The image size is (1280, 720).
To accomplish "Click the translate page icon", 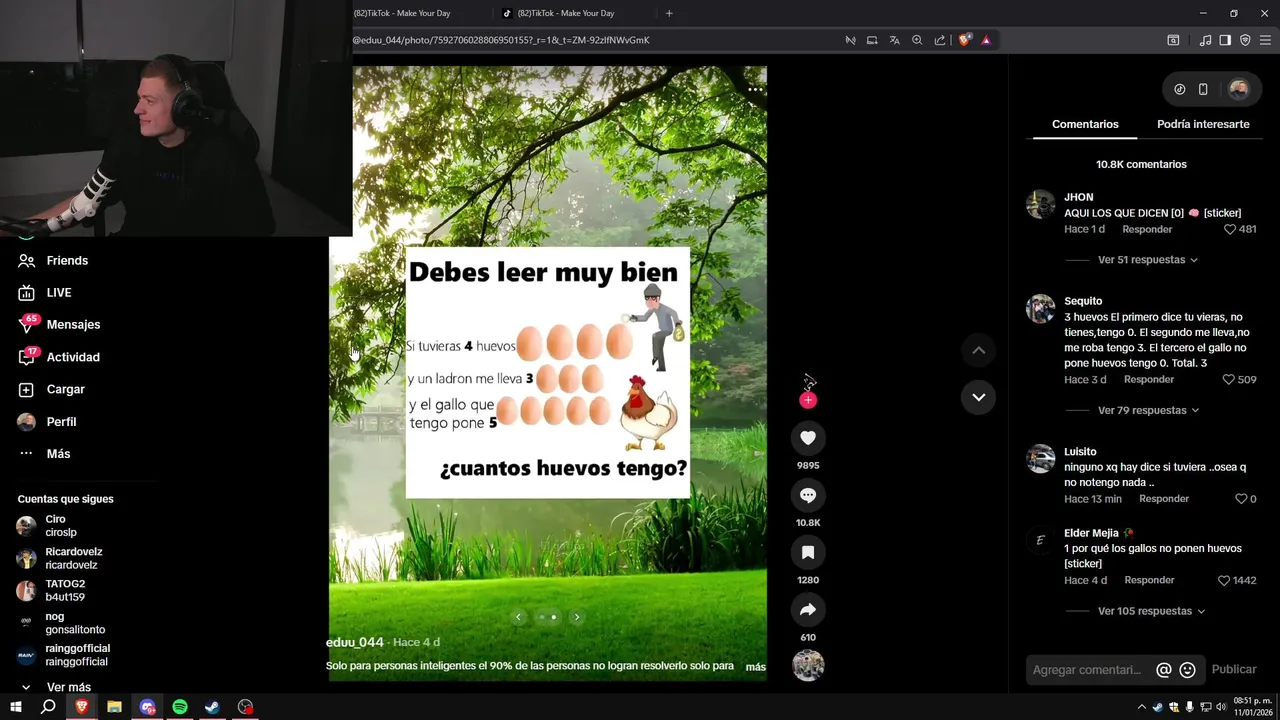I will (x=894, y=40).
